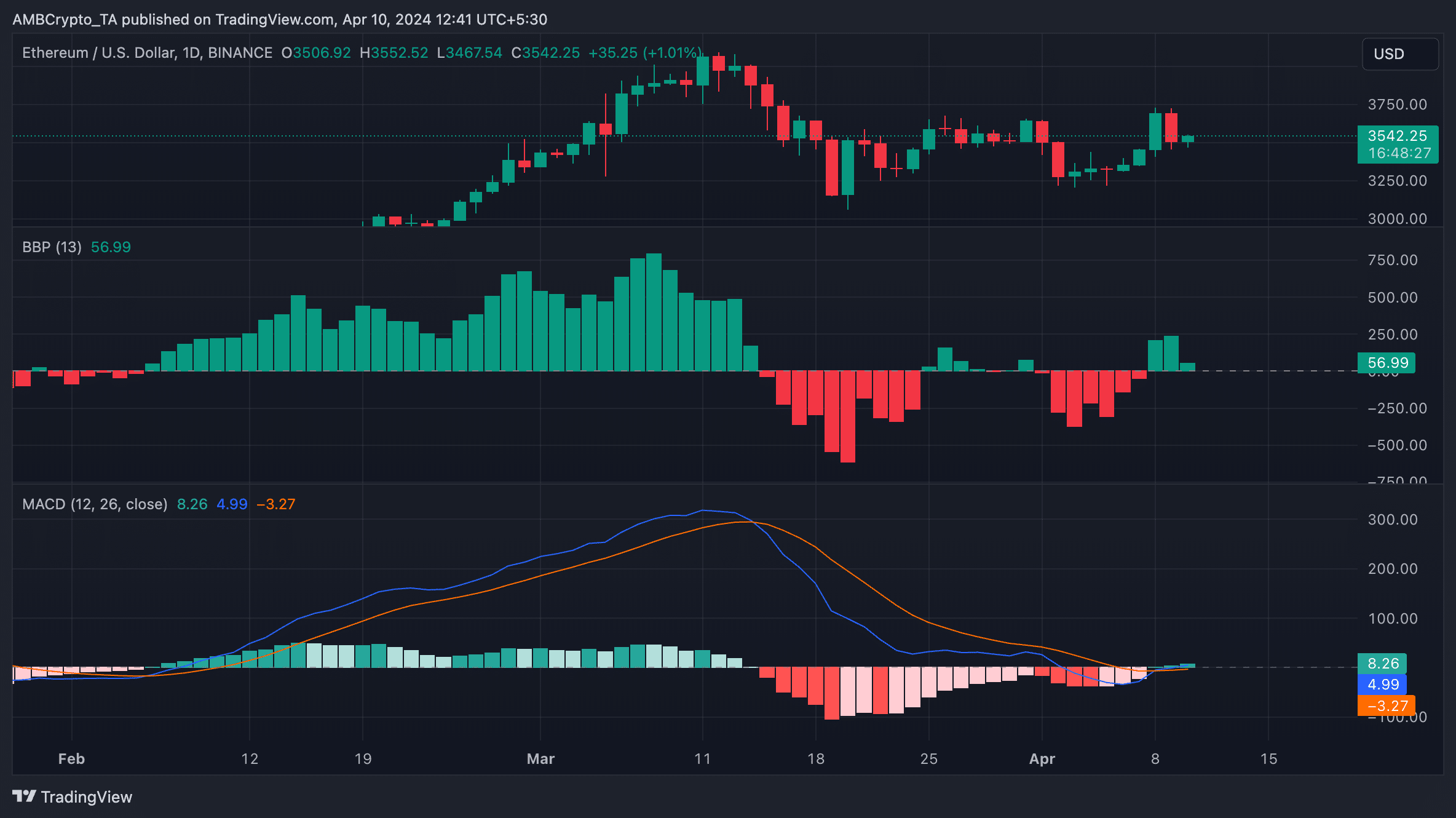Click the close value C3542.25

pyautogui.click(x=545, y=53)
